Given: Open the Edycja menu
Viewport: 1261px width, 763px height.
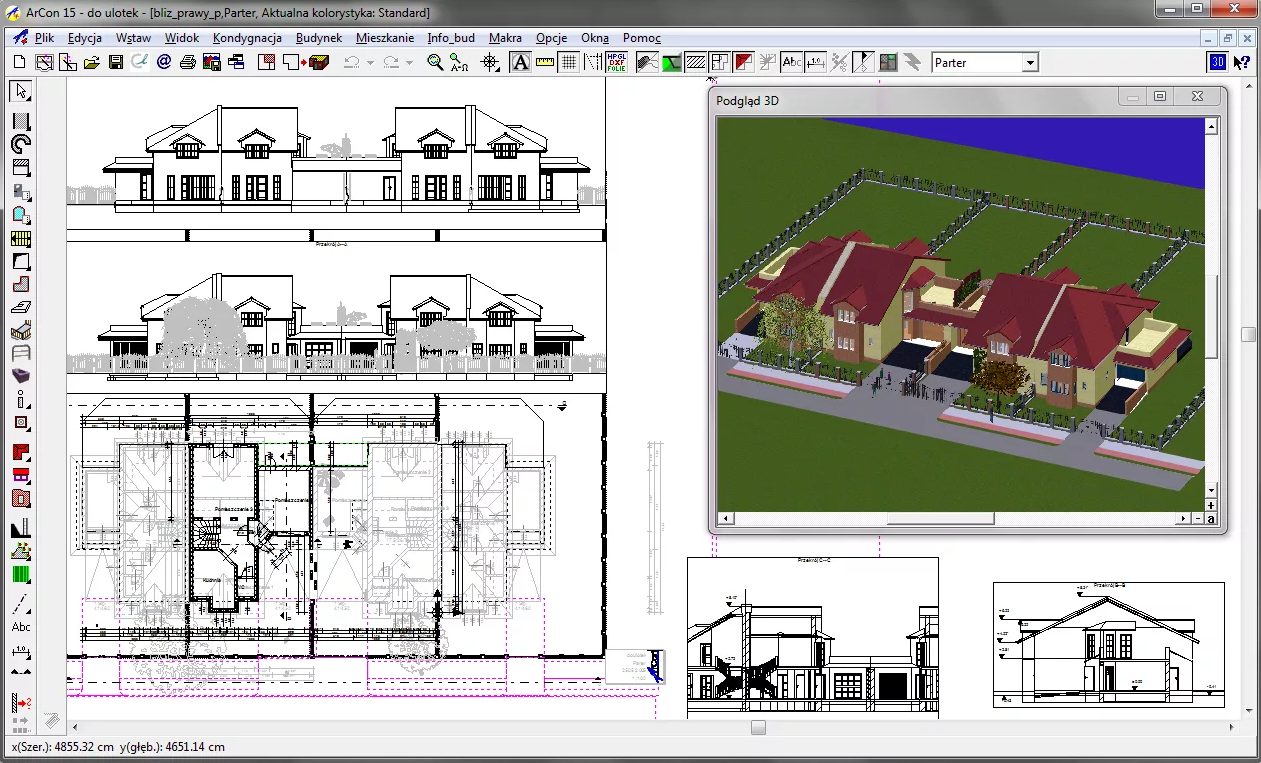Looking at the screenshot, I should 85,38.
